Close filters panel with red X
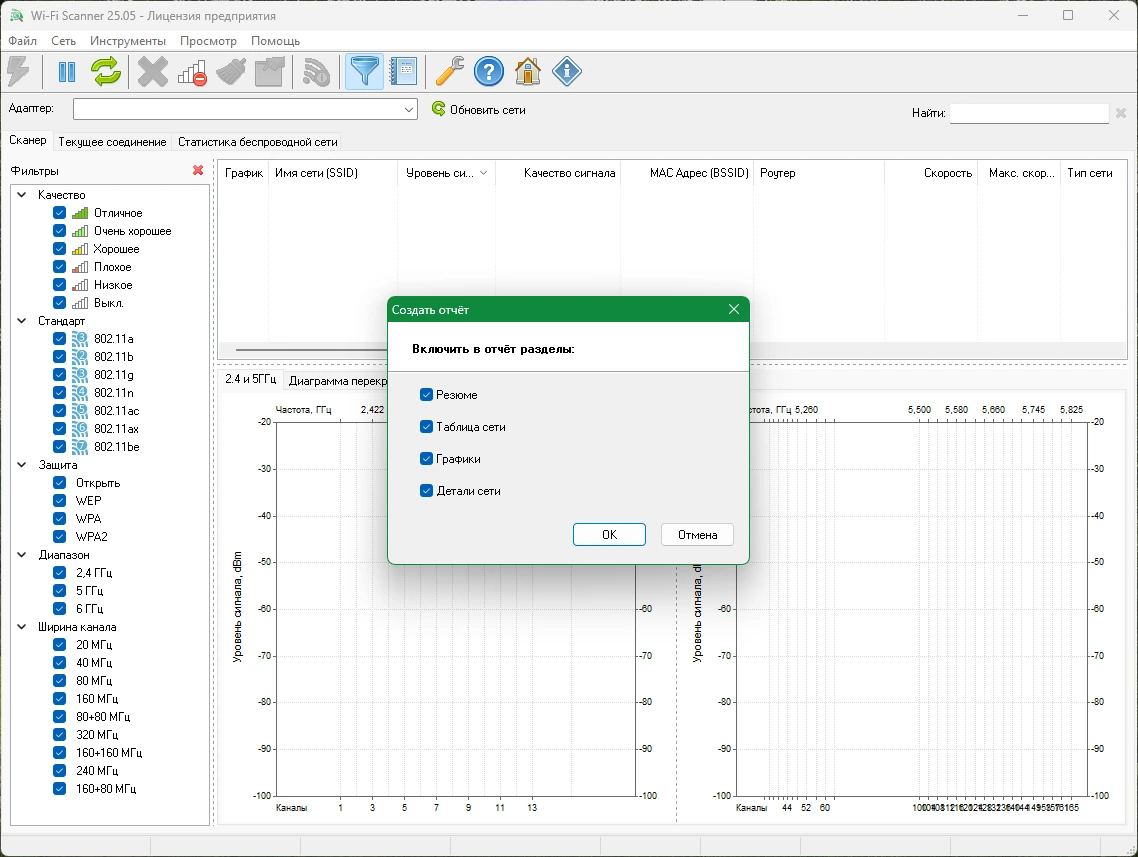 [197, 170]
